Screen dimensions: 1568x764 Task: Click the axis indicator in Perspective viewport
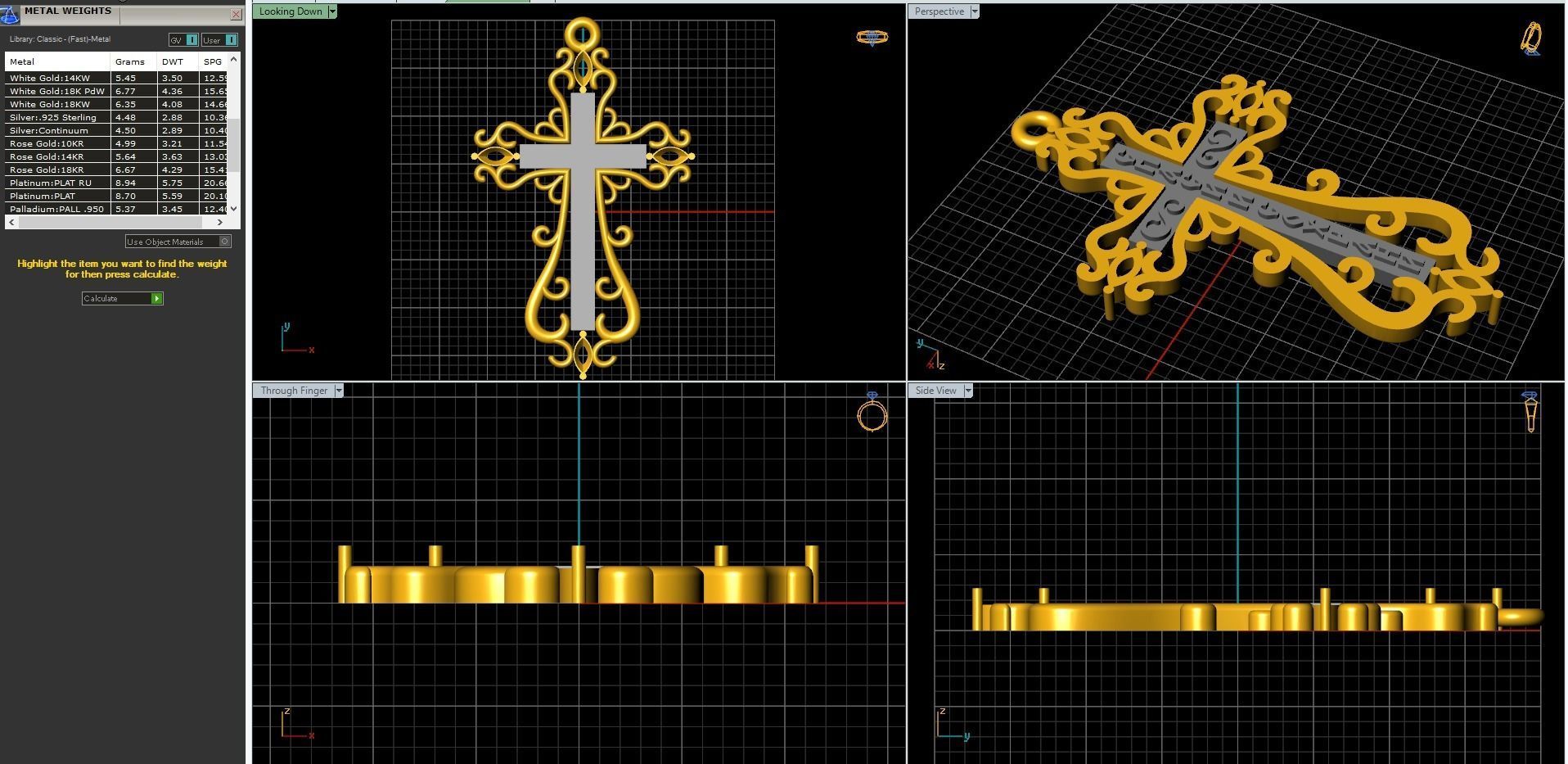pos(930,355)
